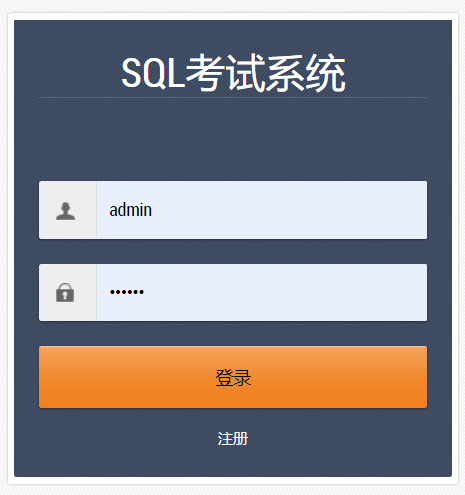Focus the username field containing admin

[x=262, y=210]
